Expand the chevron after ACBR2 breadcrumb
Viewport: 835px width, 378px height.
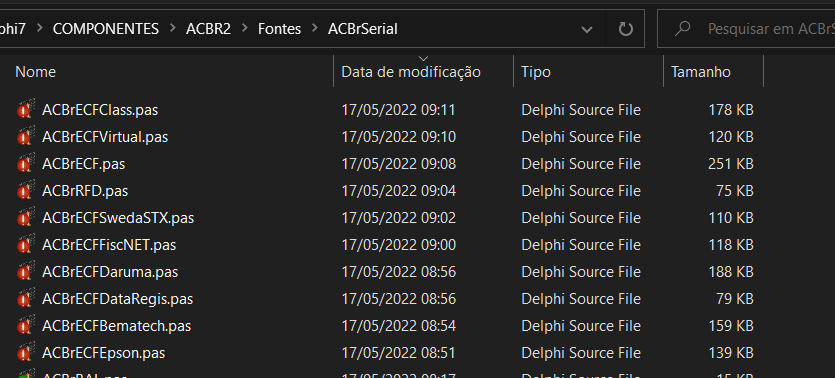245,29
